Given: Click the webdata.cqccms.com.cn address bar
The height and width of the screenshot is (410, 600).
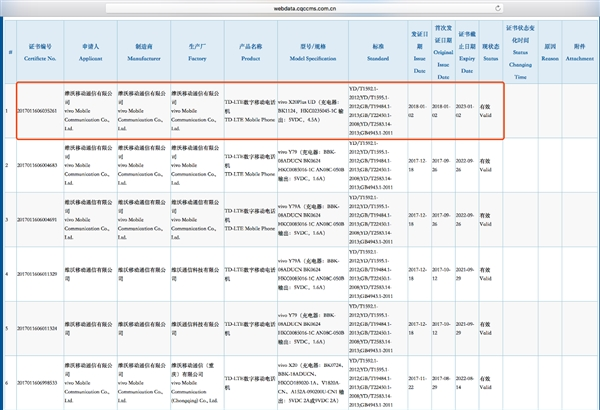Looking at the screenshot, I should (300, 6).
